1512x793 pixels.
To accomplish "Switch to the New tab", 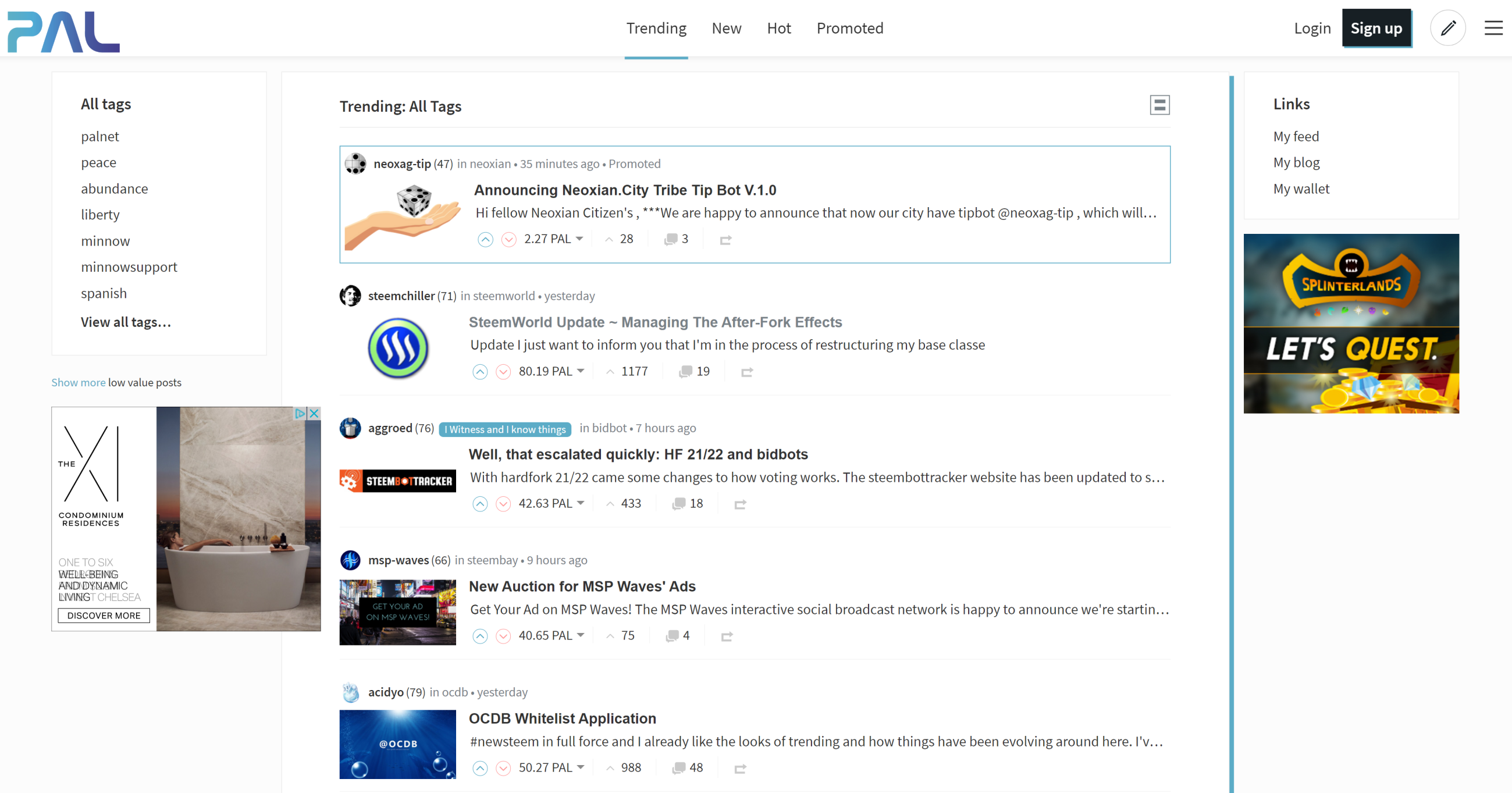I will [726, 28].
